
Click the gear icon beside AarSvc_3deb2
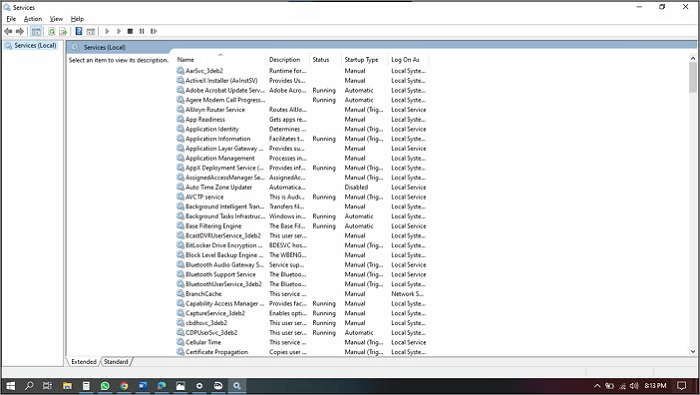click(x=180, y=71)
